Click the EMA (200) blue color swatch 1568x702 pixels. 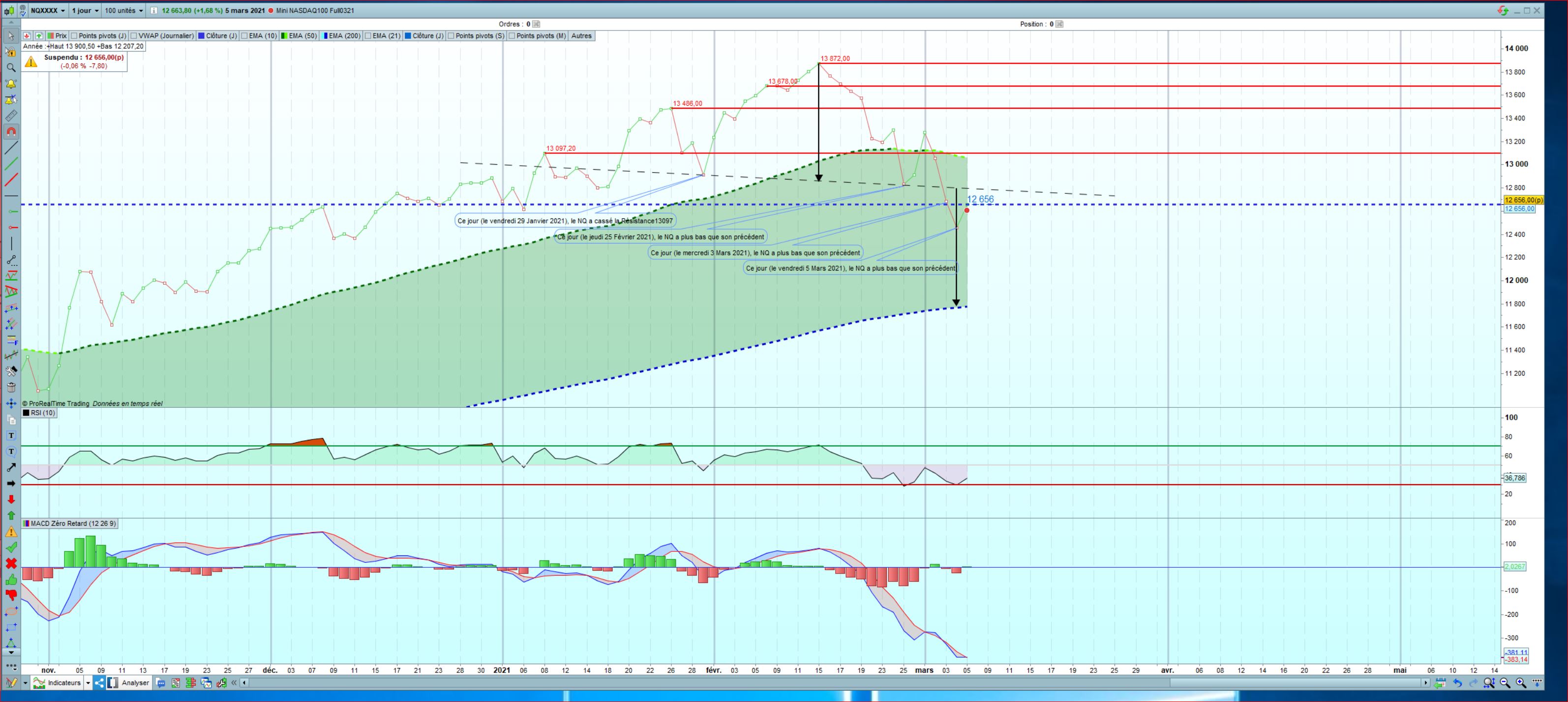326,36
